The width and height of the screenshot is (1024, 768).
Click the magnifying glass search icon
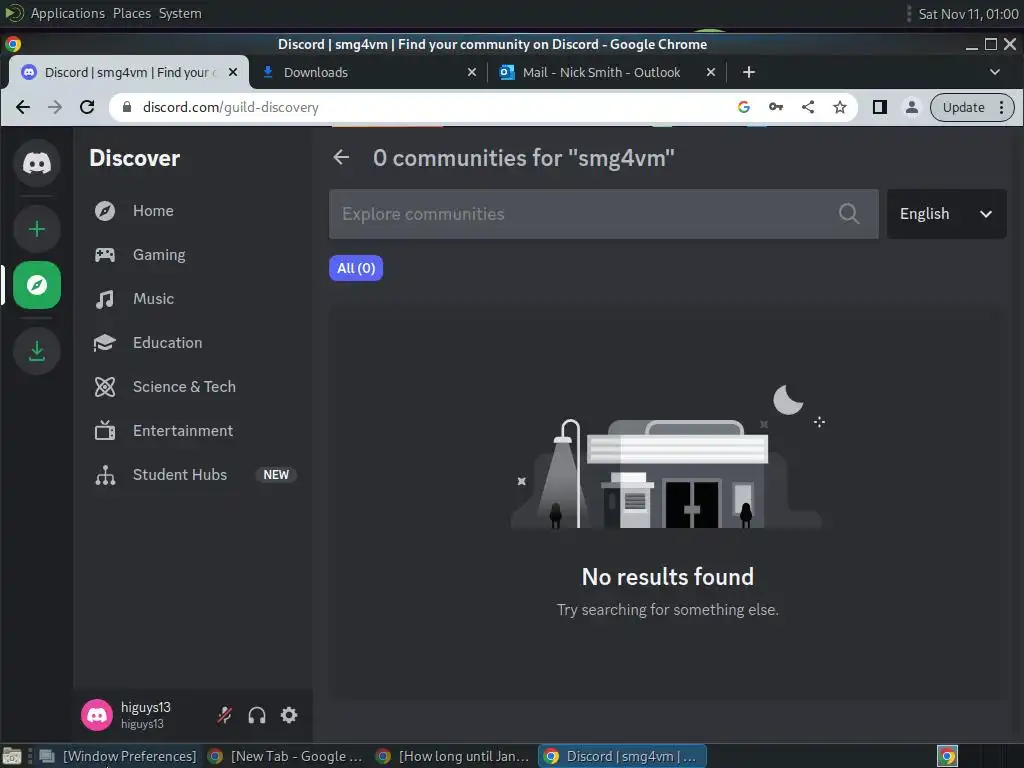tap(848, 214)
